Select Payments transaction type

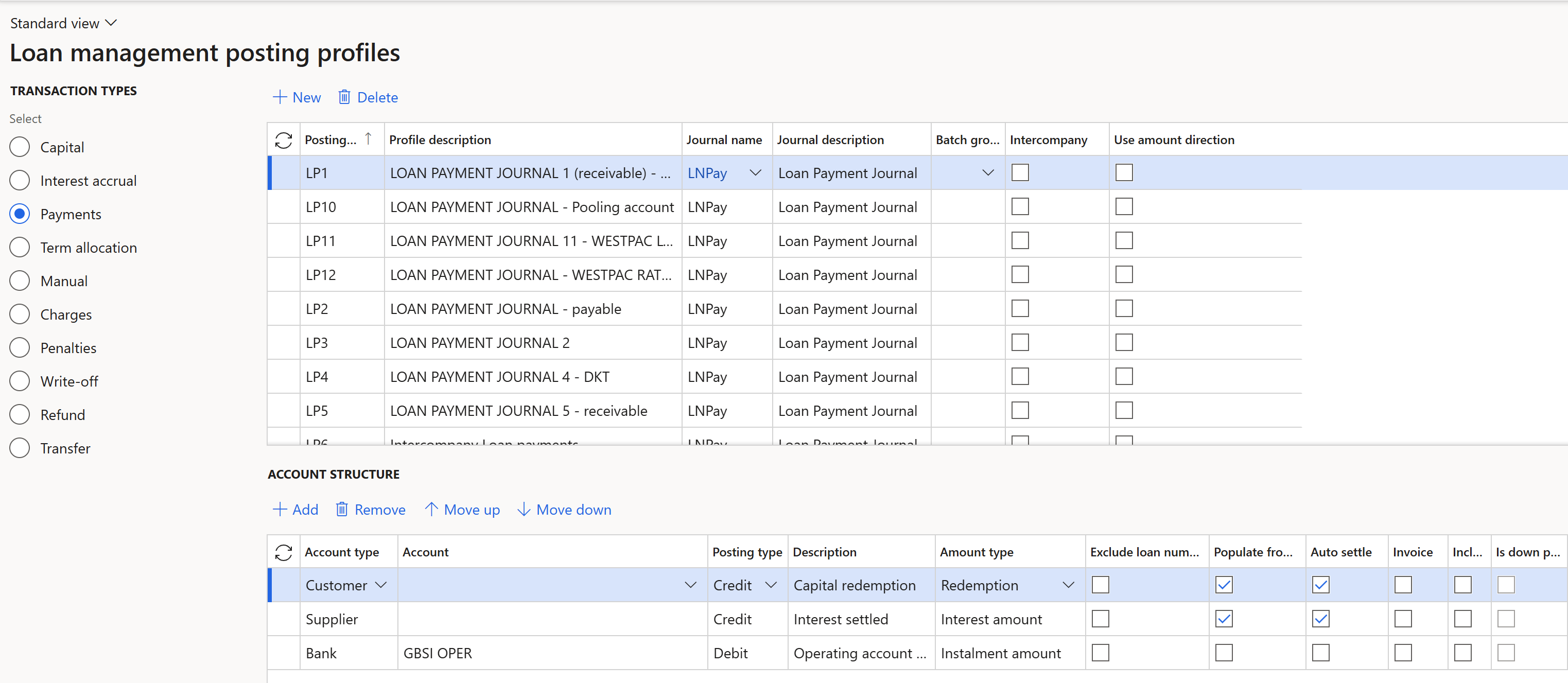(x=20, y=214)
